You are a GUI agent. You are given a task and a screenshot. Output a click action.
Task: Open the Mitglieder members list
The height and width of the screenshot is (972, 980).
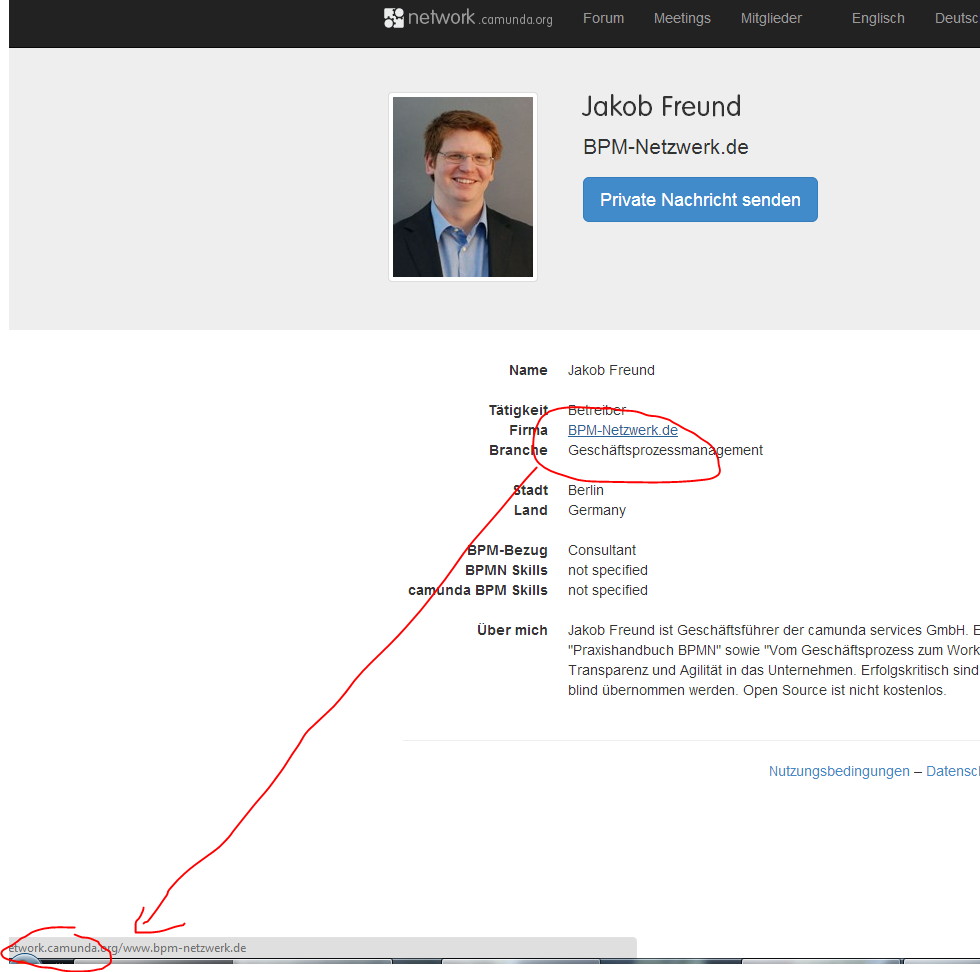pos(771,18)
